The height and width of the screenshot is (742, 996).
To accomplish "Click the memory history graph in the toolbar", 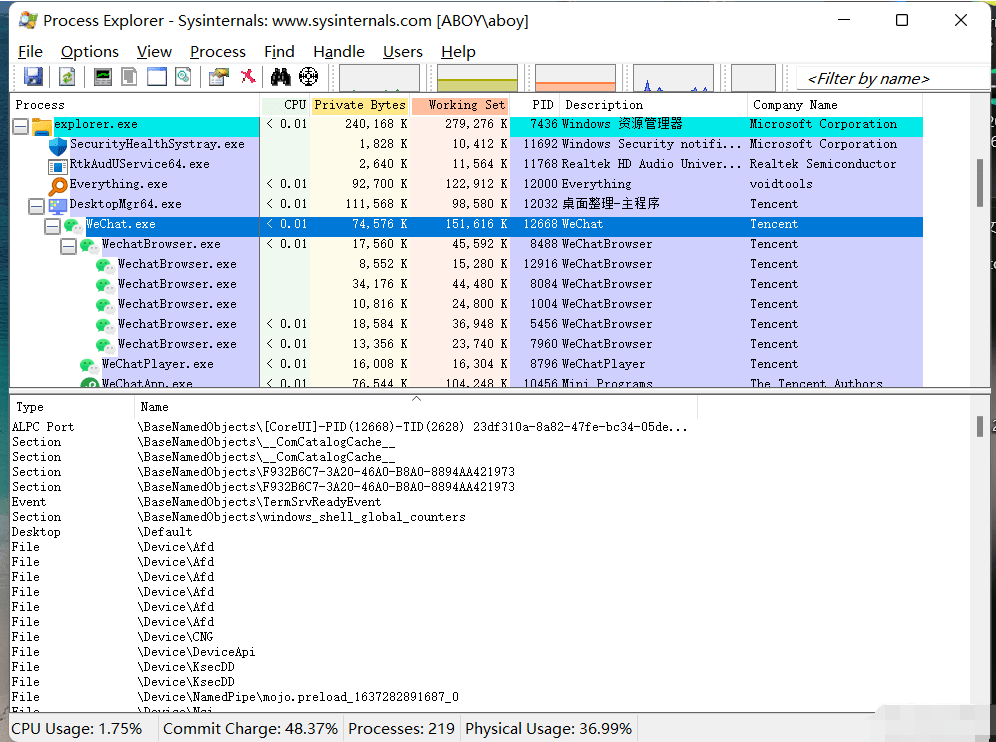I will pos(477,77).
